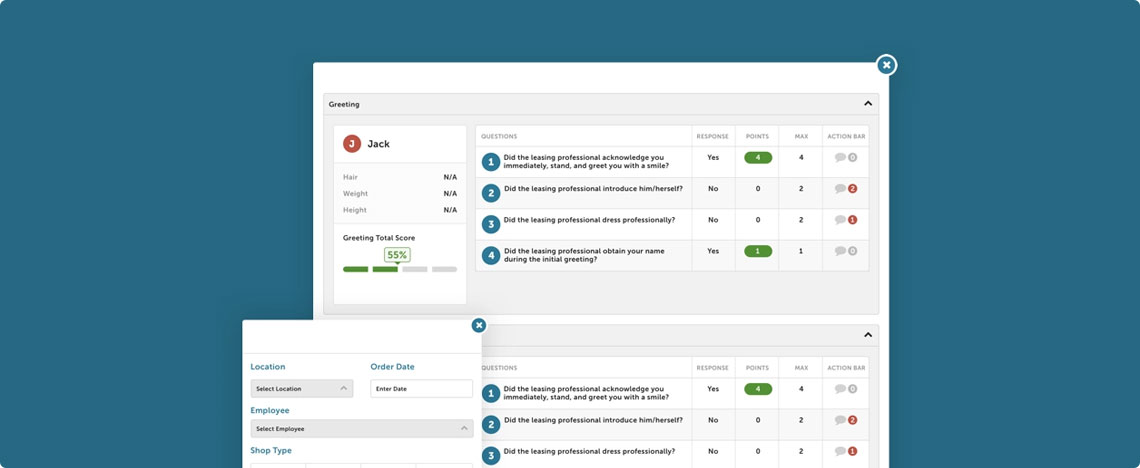Click the ACTION BAR header in lower table

point(846,368)
